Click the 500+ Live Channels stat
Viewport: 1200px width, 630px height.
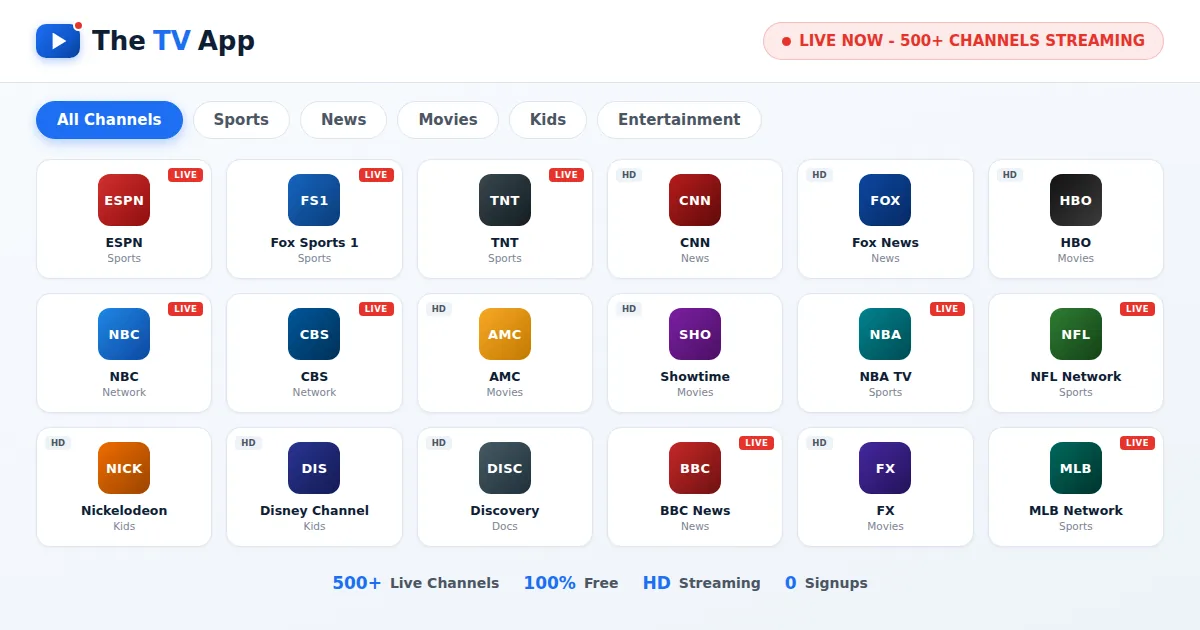[x=415, y=583]
